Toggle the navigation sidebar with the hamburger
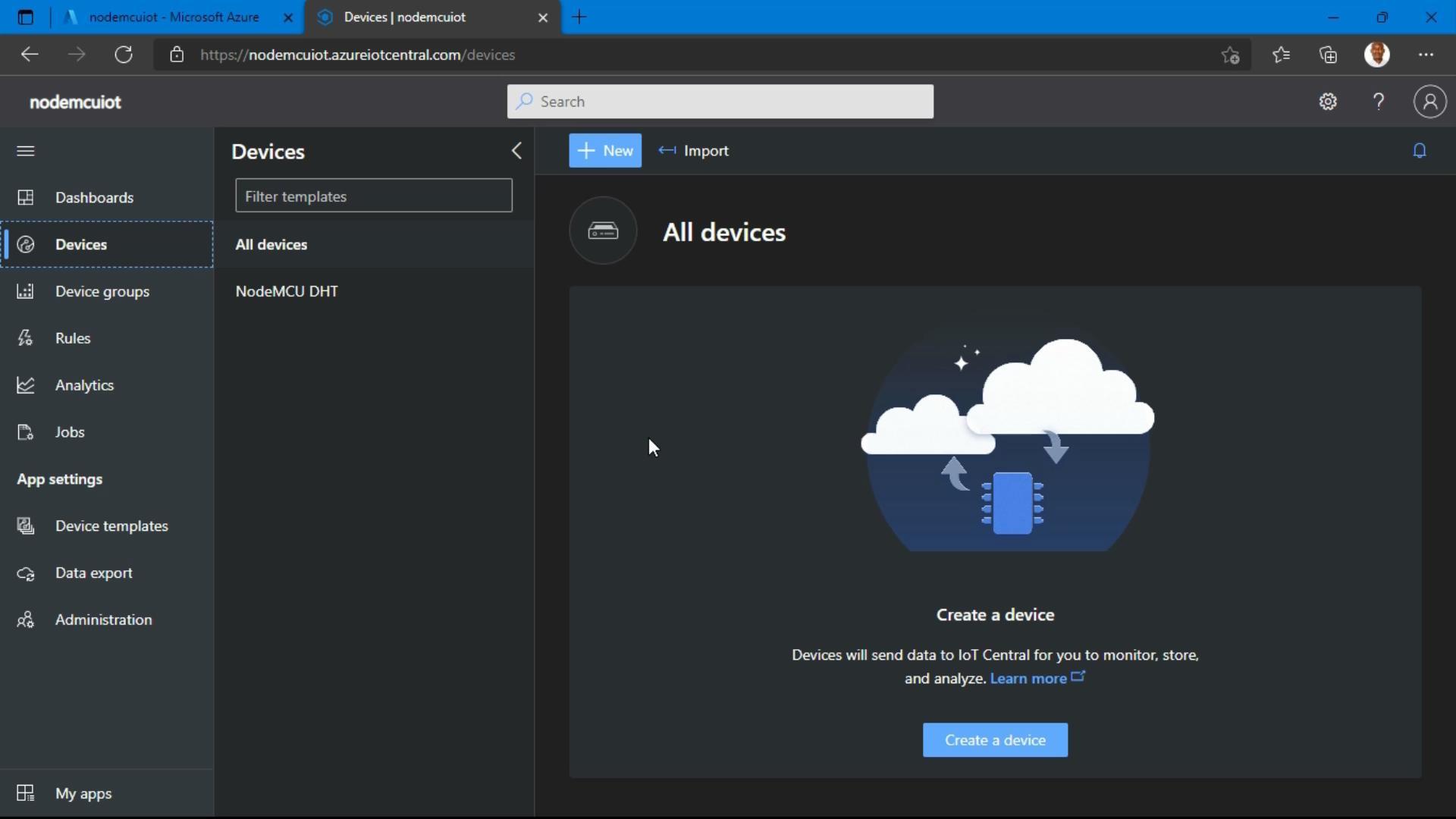This screenshot has width=1456, height=819. point(25,151)
